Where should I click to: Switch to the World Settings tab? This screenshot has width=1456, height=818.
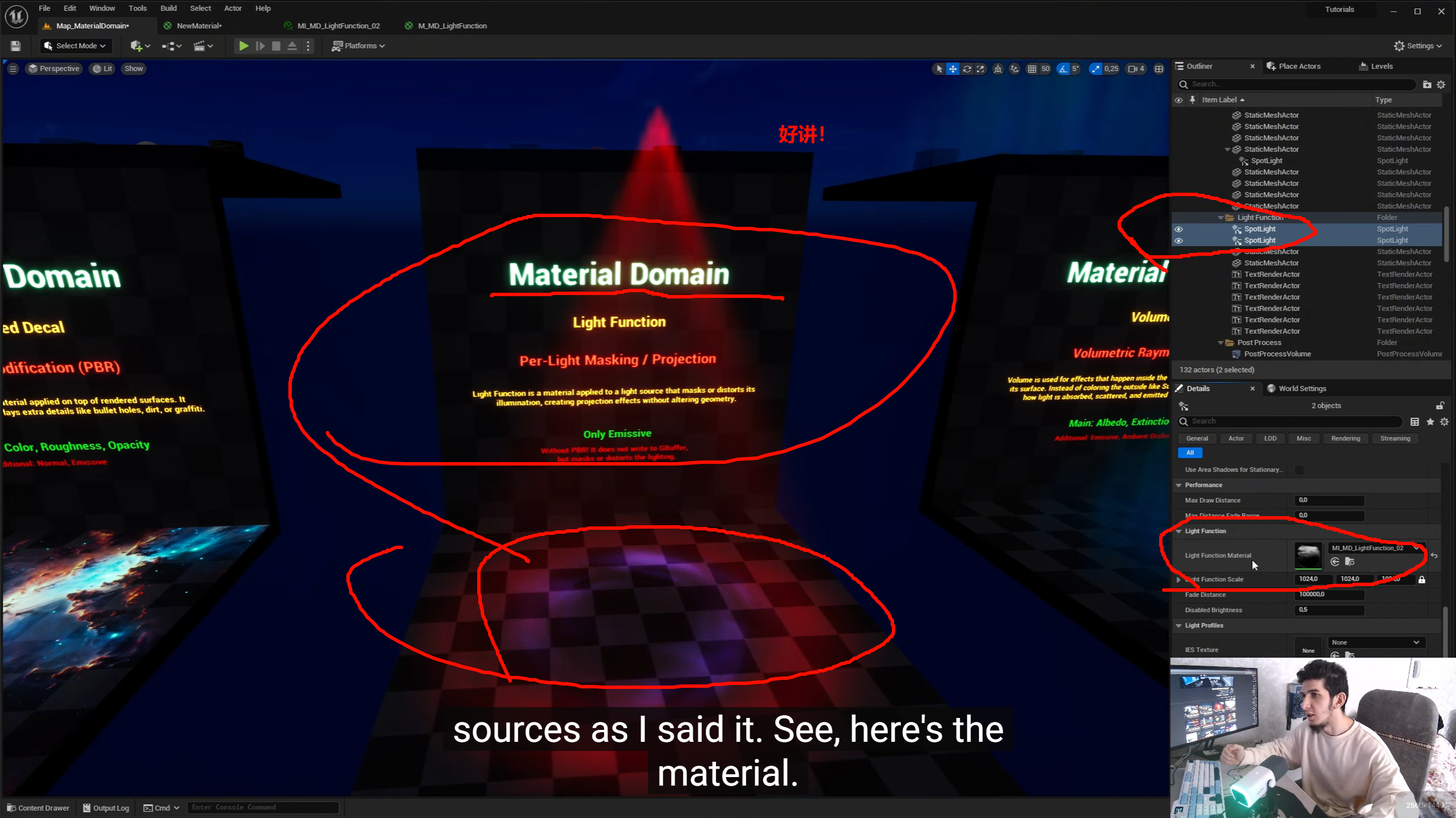point(1301,388)
